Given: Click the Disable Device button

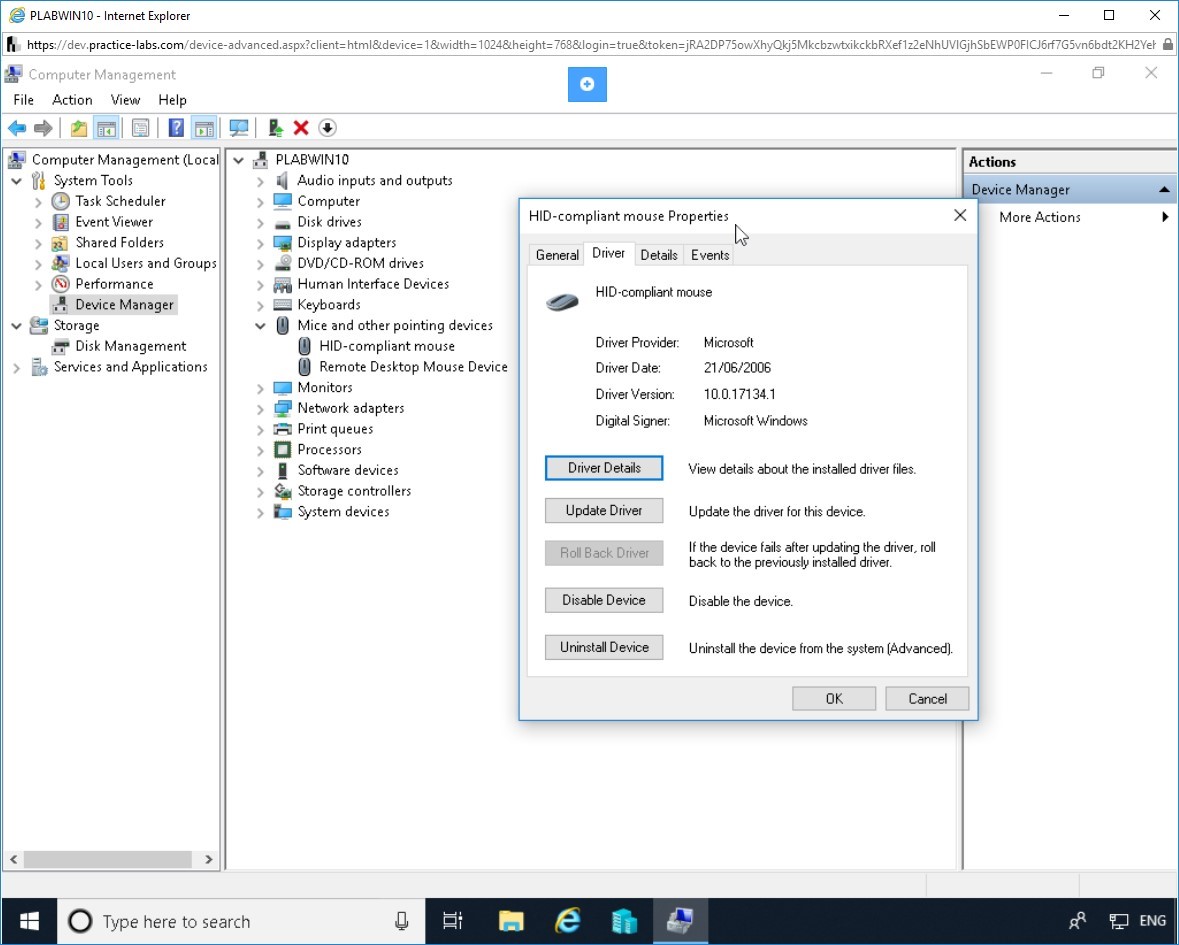Looking at the screenshot, I should (604, 600).
